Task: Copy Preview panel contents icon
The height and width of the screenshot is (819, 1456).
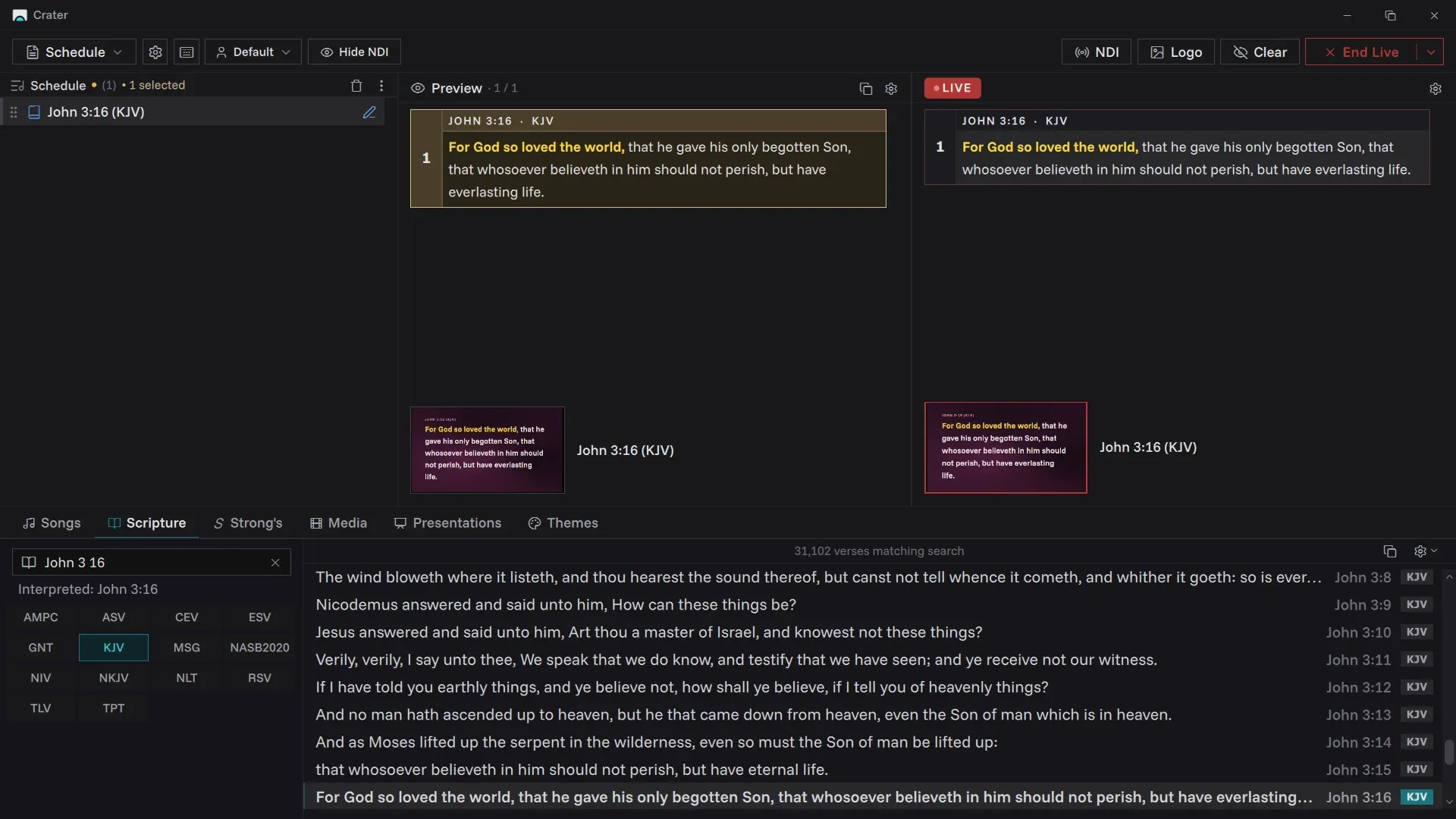Action: pyautogui.click(x=866, y=89)
